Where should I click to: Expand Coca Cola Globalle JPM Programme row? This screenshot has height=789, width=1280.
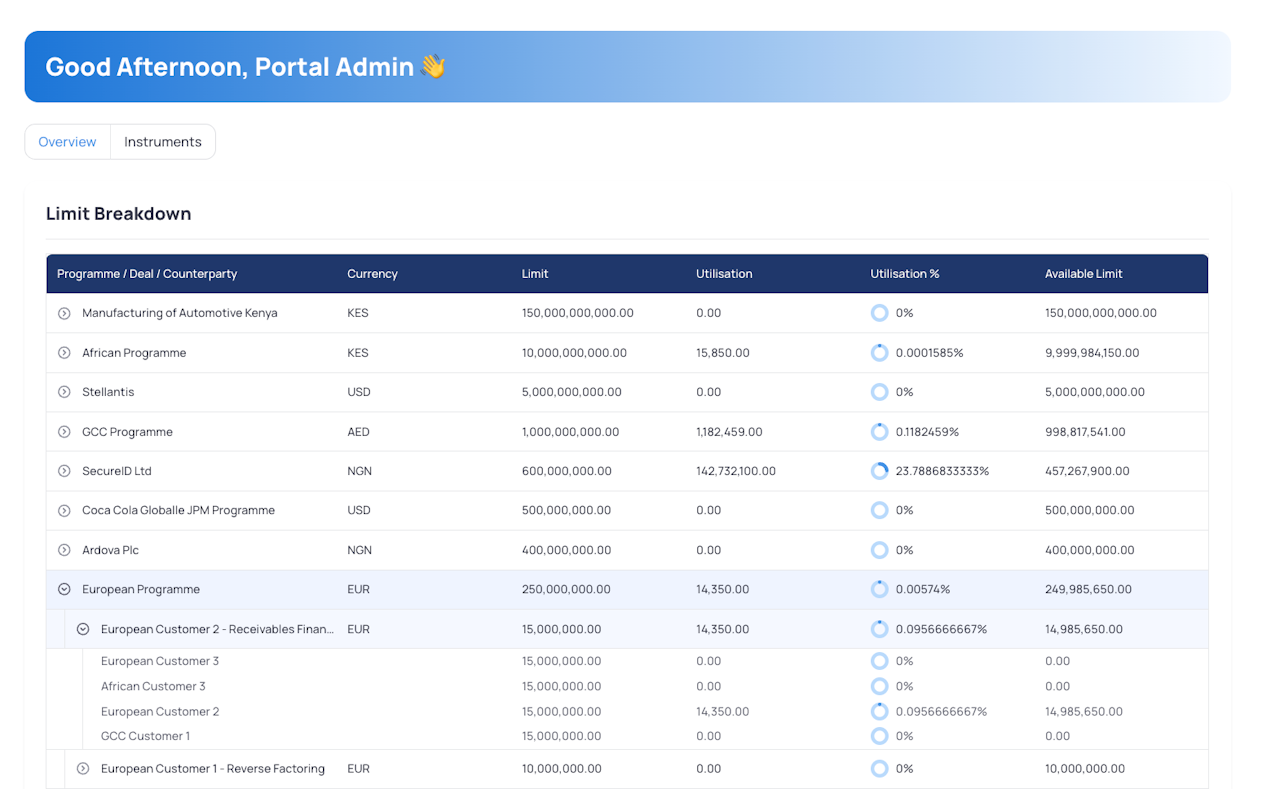tap(64, 510)
